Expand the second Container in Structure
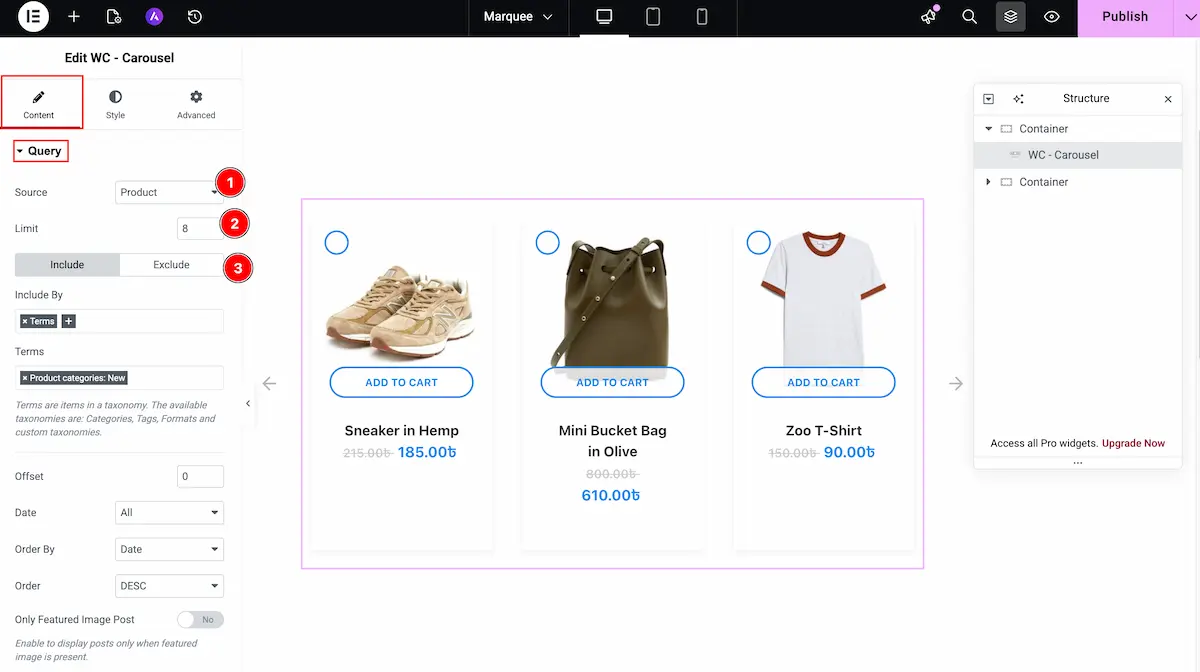The image size is (1200, 672). pos(989,182)
